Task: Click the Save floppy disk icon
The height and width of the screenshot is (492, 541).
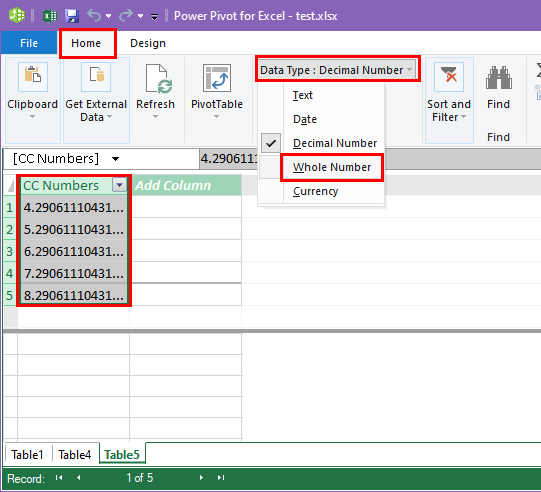Action: pos(72,16)
